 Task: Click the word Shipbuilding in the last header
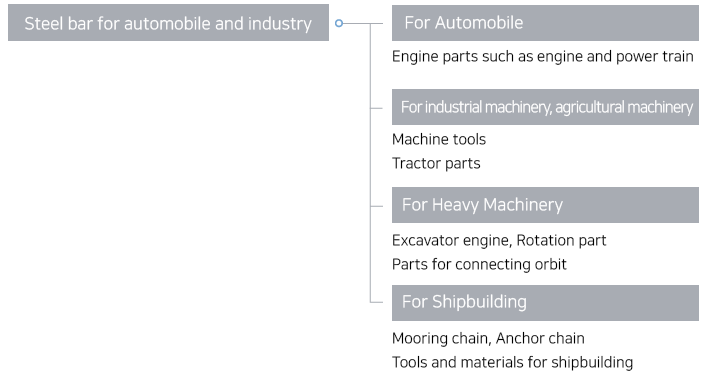480,302
